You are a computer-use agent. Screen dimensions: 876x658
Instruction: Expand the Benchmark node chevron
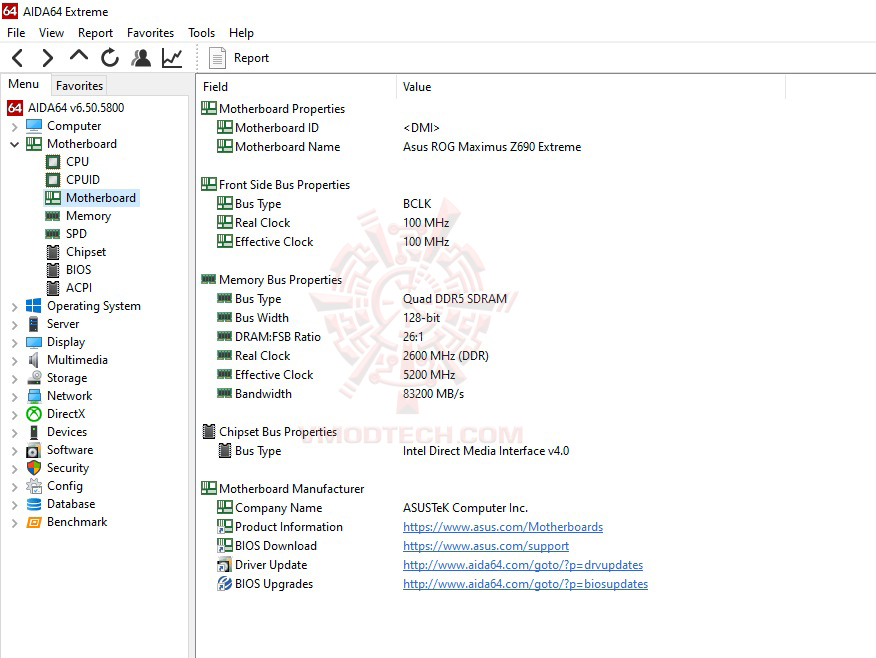click(x=15, y=523)
